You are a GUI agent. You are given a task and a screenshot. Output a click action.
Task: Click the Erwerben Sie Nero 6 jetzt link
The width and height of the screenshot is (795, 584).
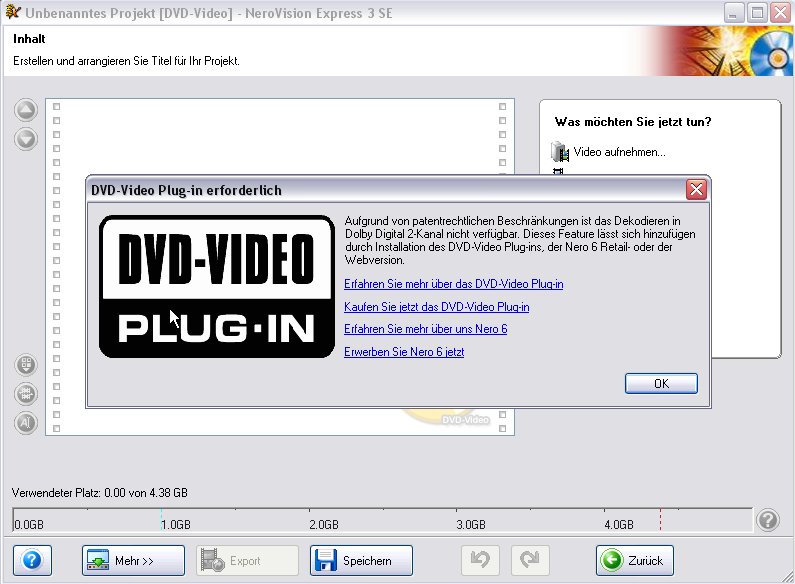point(404,352)
